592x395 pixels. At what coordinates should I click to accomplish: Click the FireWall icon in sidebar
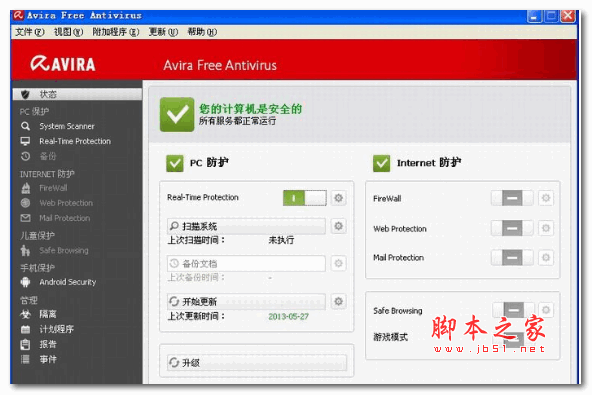(25, 188)
